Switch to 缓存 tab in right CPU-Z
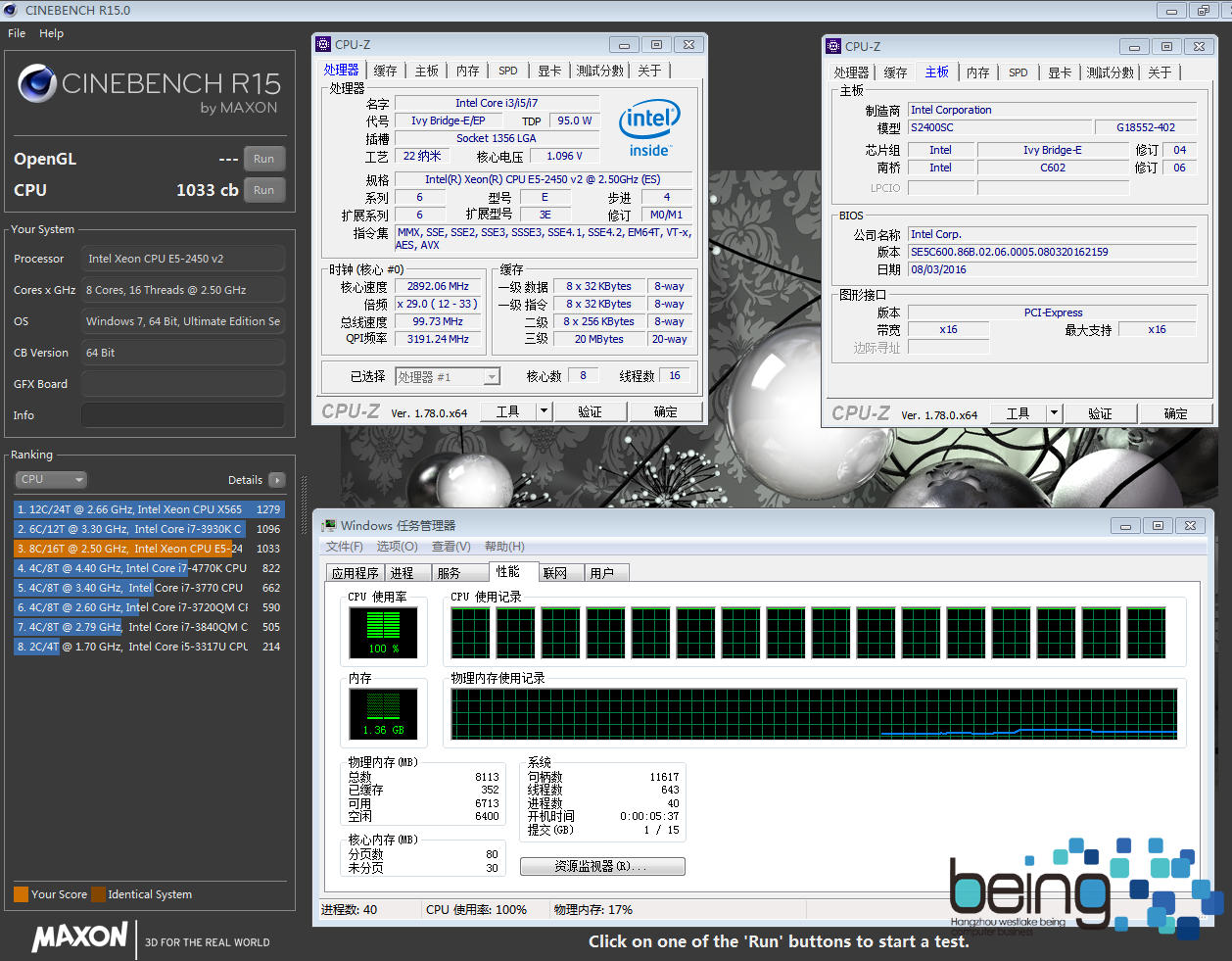Image resolution: width=1232 pixels, height=961 pixels. coord(895,72)
